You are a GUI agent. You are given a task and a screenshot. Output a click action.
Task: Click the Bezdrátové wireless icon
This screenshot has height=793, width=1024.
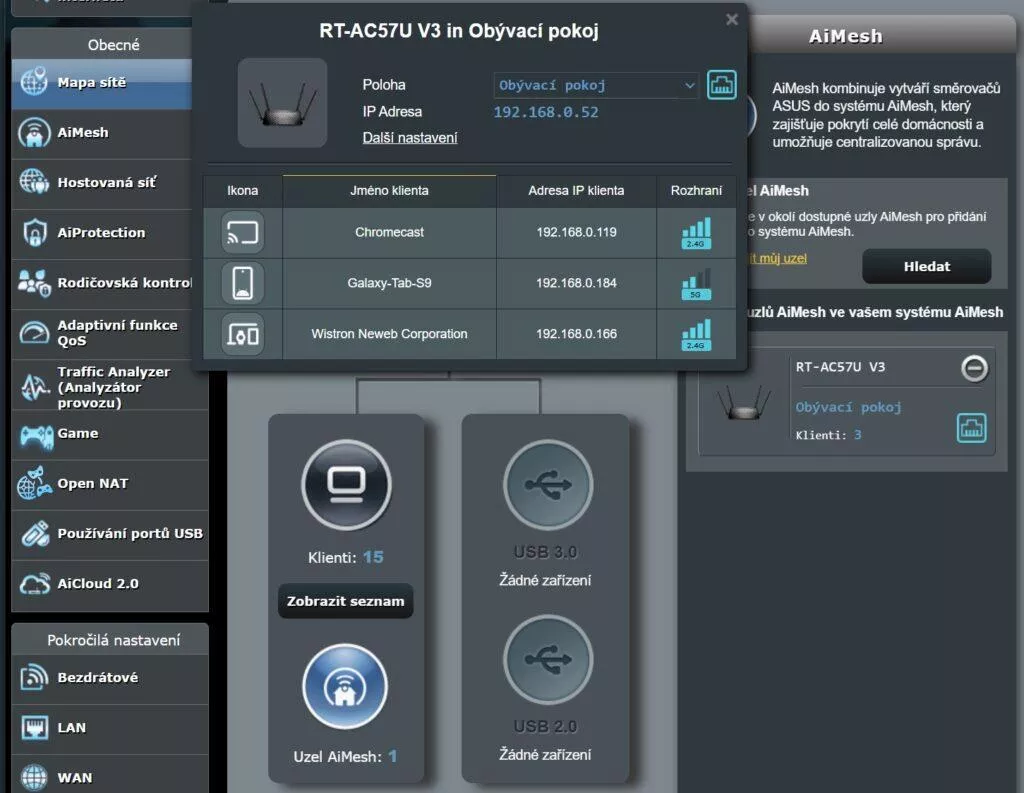[x=34, y=677]
